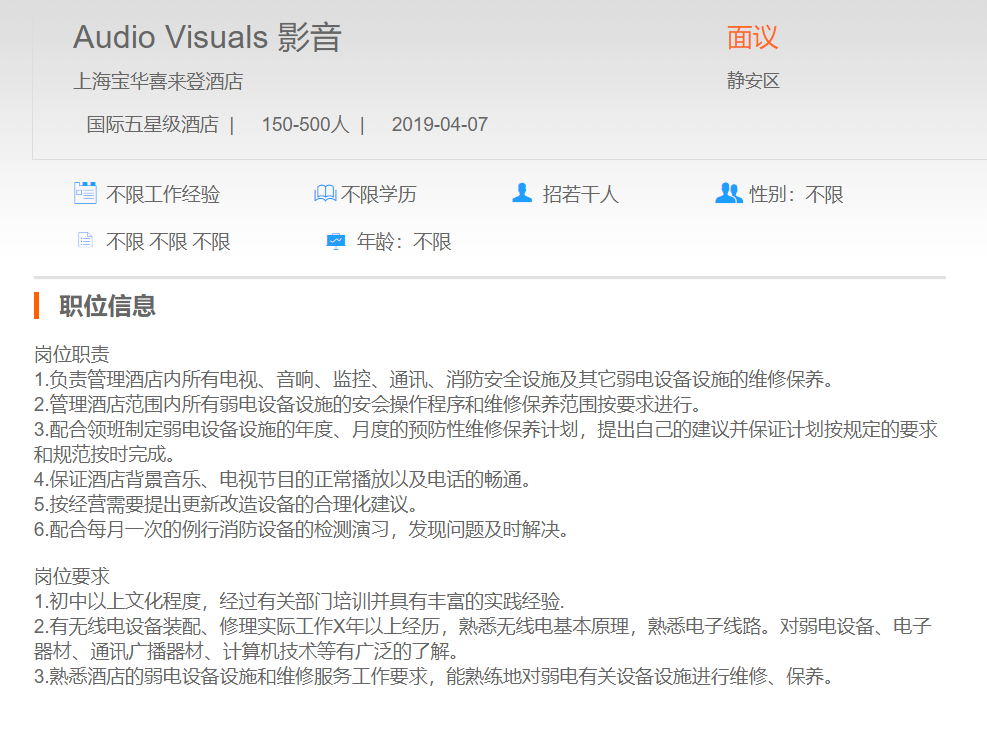Click the 国际五星级酒店 category tag
Viewport: 987px width, 729px height.
[x=152, y=125]
